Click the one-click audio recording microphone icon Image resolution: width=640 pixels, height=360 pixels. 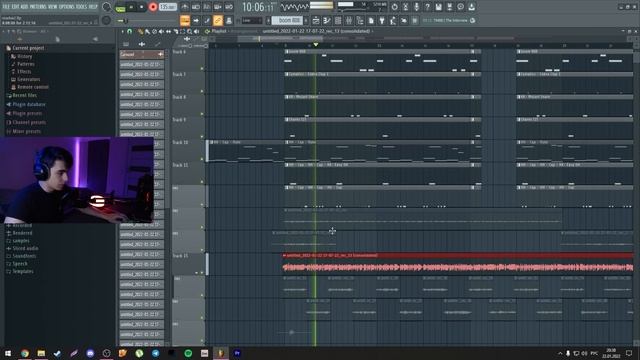click(416, 7)
